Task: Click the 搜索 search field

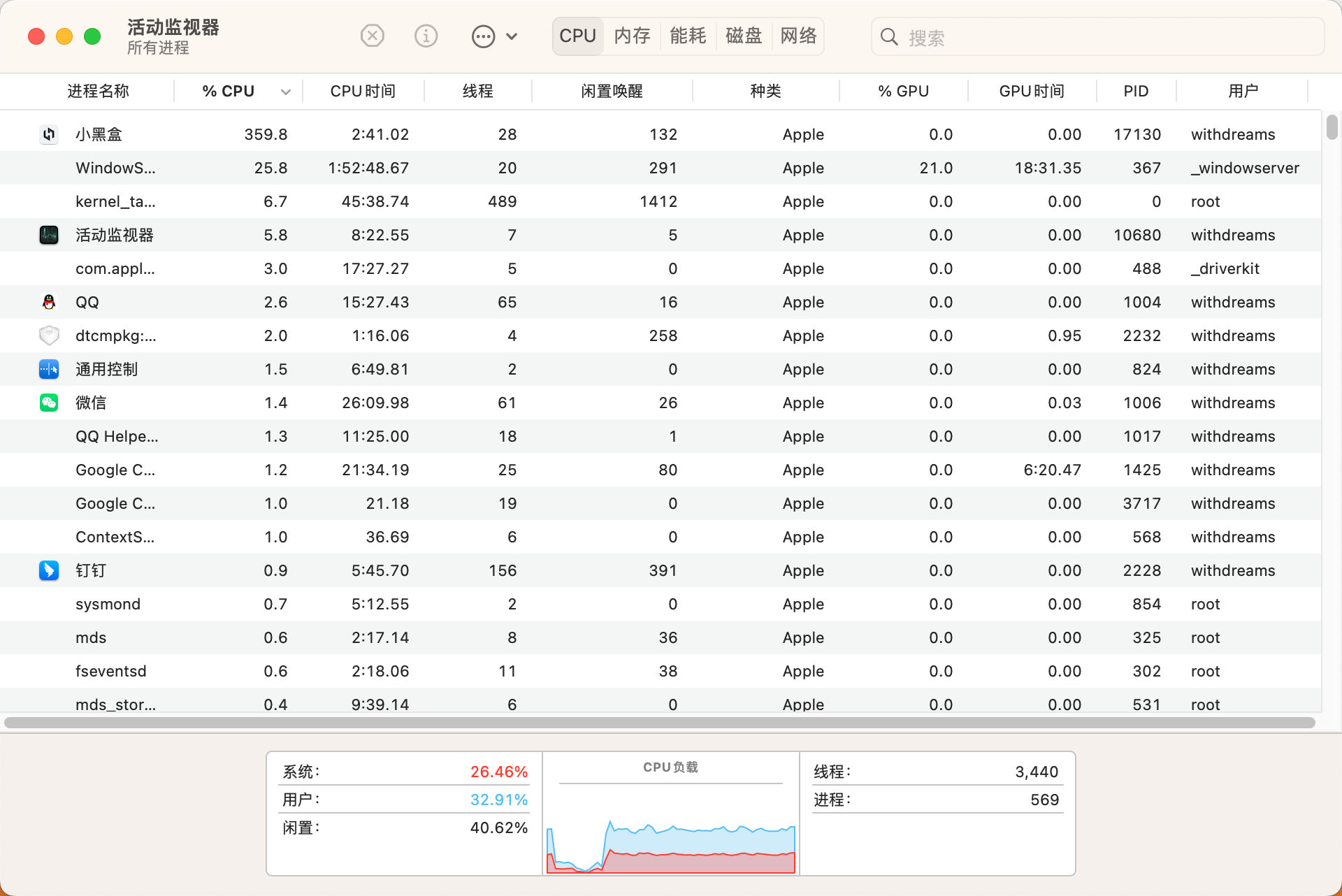Action: (1104, 37)
